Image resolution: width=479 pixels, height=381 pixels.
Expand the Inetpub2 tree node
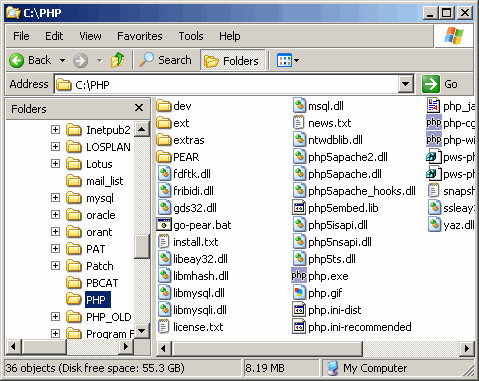55,129
